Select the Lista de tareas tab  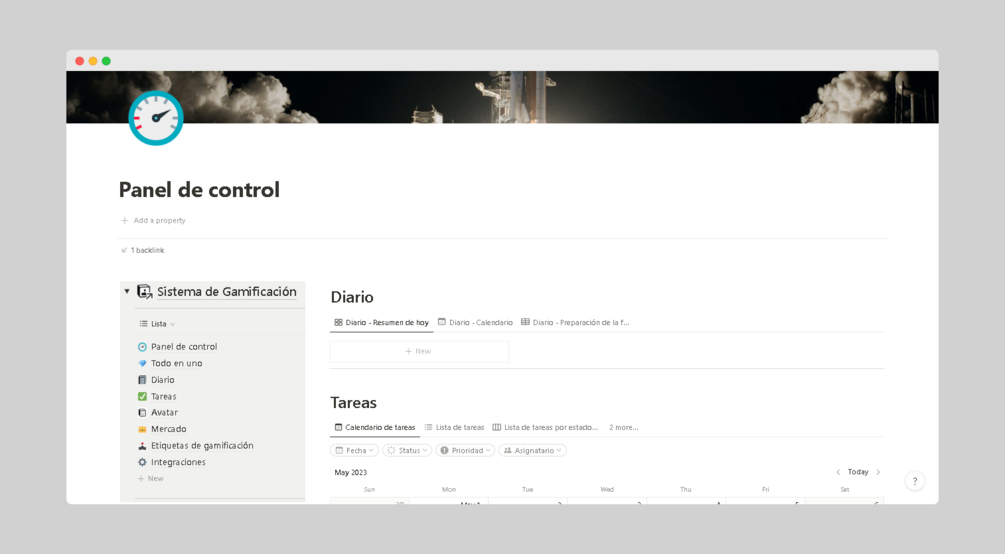(x=454, y=428)
